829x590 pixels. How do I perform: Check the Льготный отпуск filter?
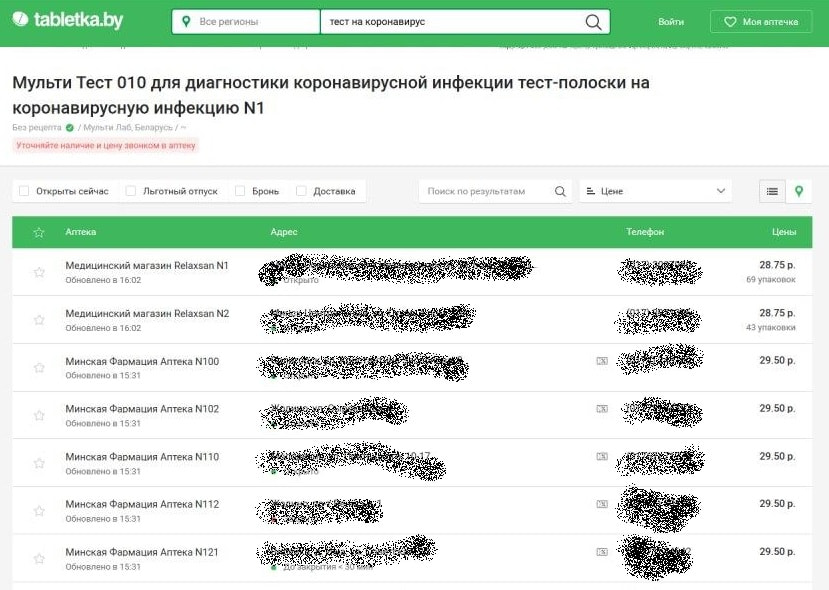131,191
